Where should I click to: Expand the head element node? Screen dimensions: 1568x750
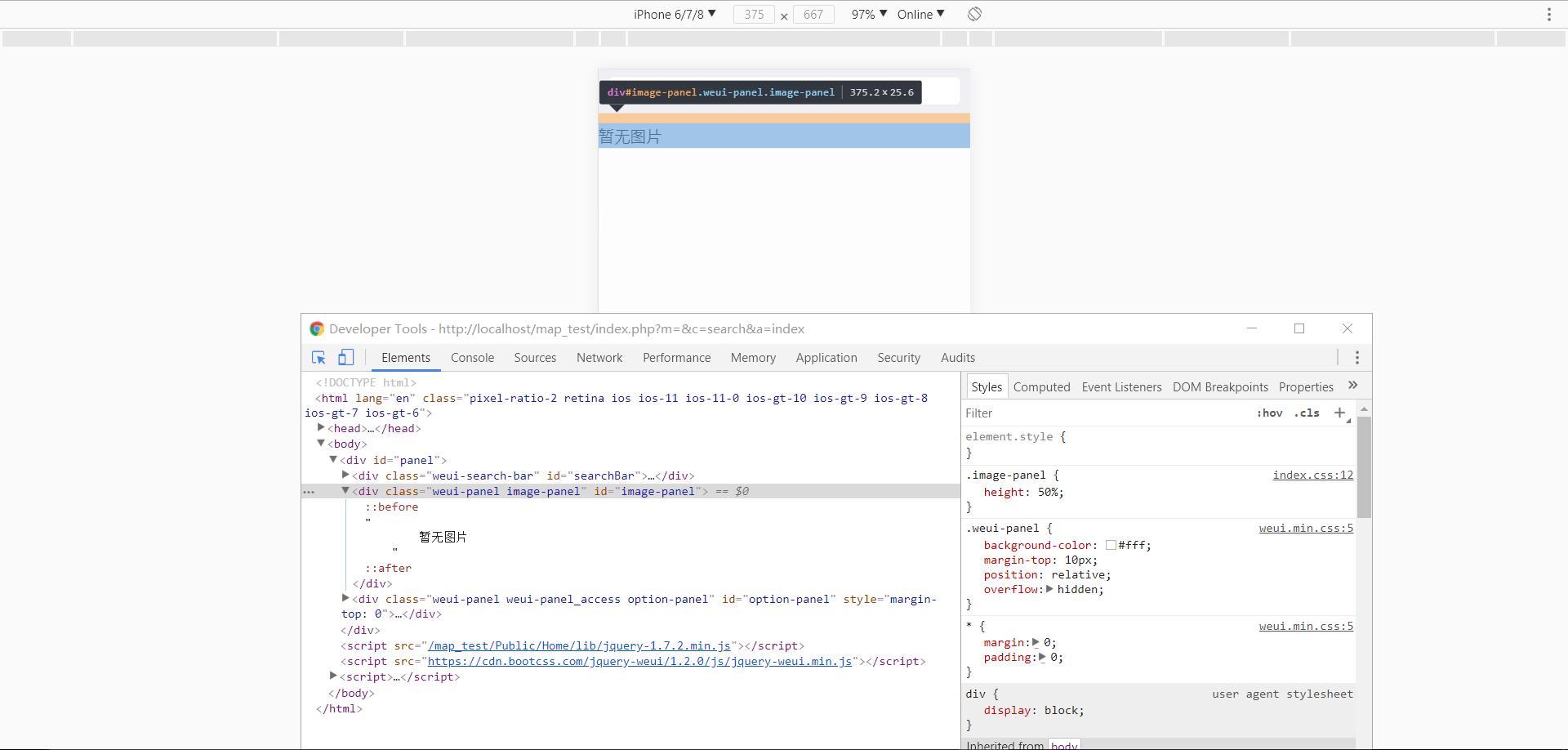click(321, 427)
